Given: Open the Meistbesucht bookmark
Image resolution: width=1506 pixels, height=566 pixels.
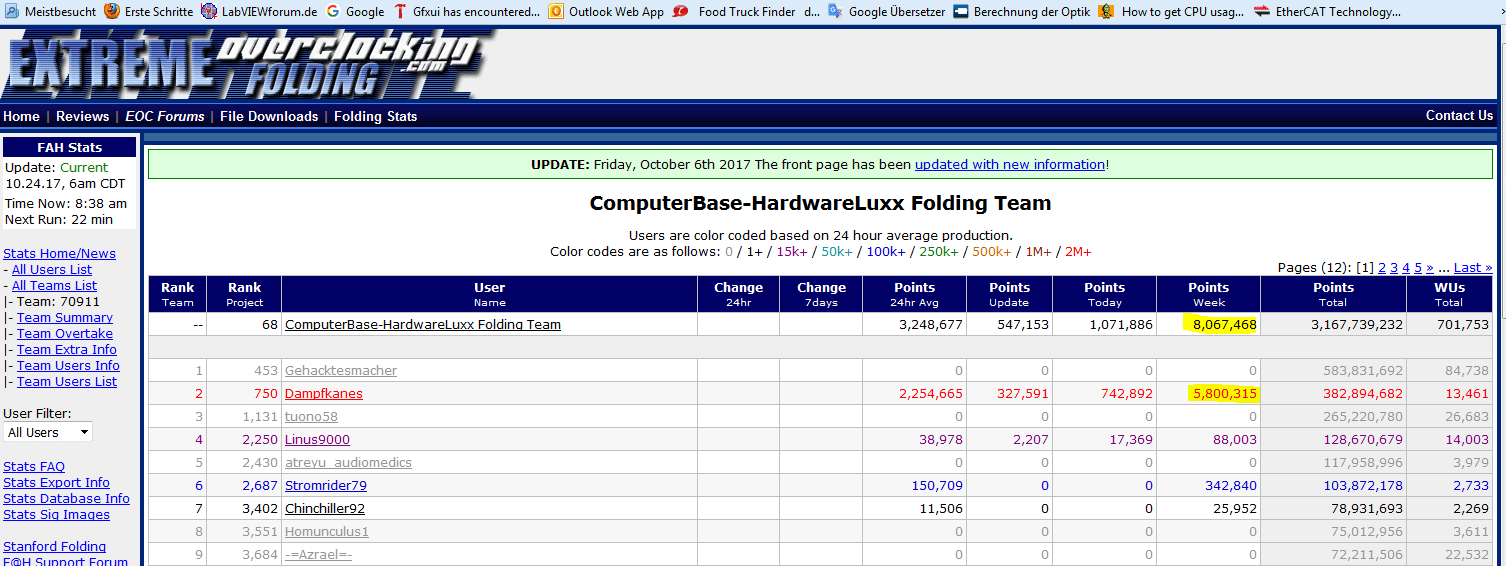Looking at the screenshot, I should coord(49,12).
